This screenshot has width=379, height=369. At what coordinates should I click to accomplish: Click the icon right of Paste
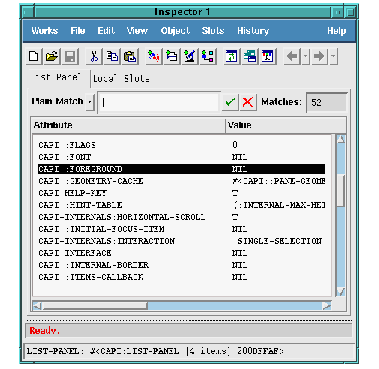[154, 56]
